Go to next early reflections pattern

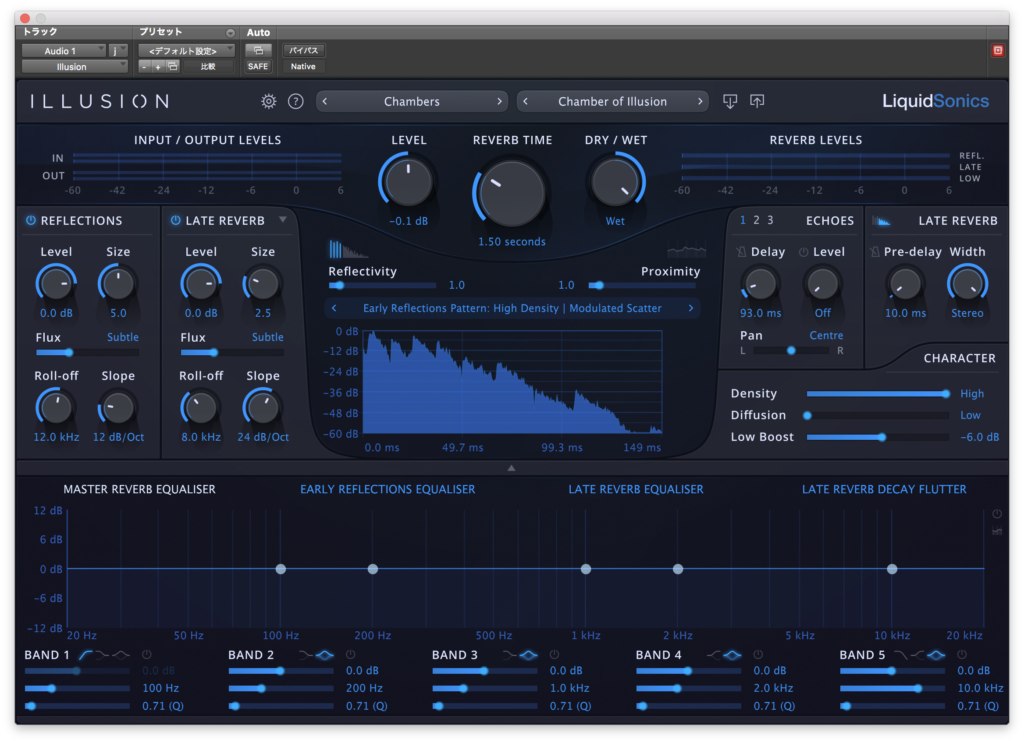point(690,309)
